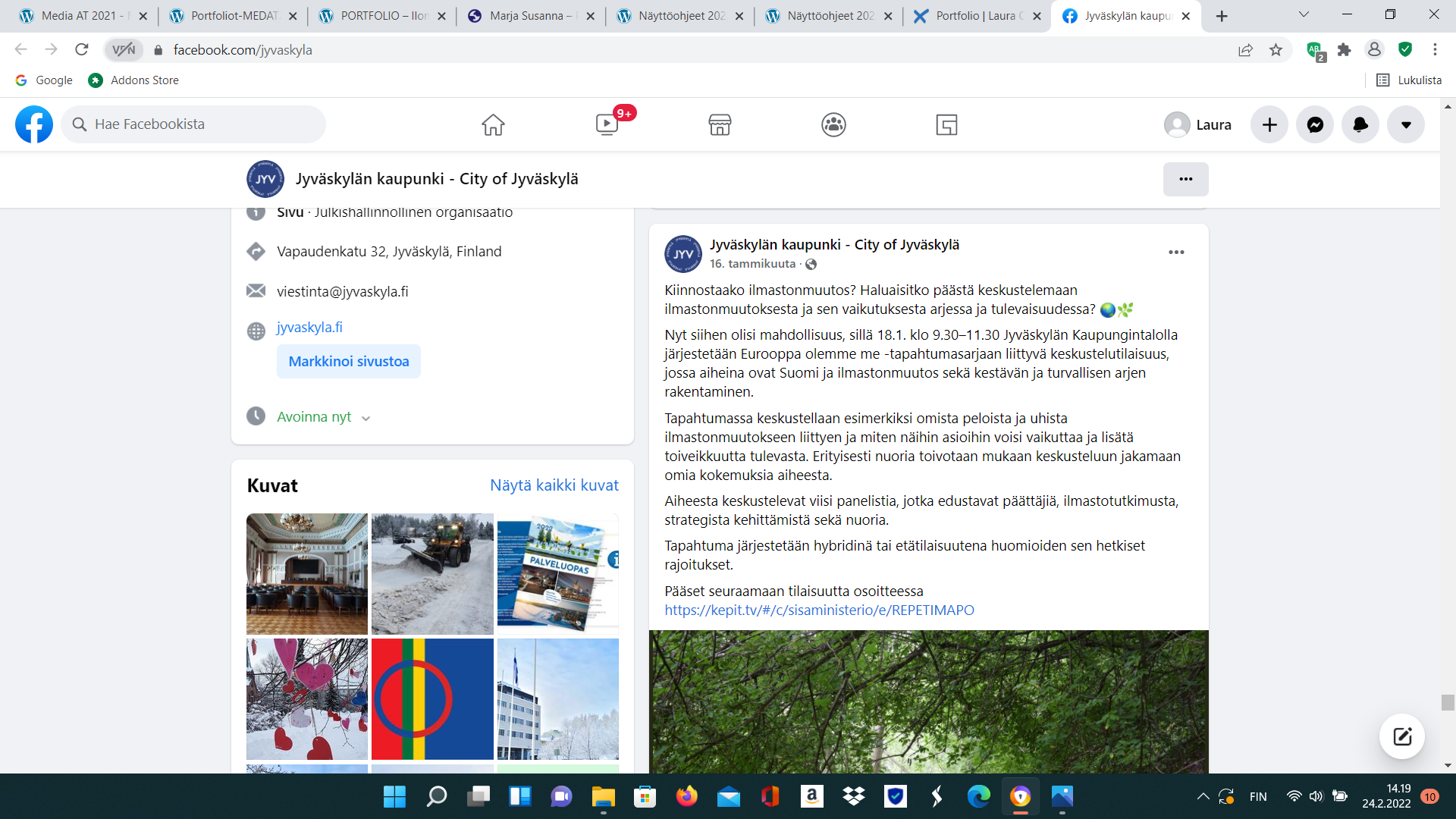Click the page vertical scrollbar thumb
Viewport: 1456px width, 819px height.
[x=1448, y=702]
